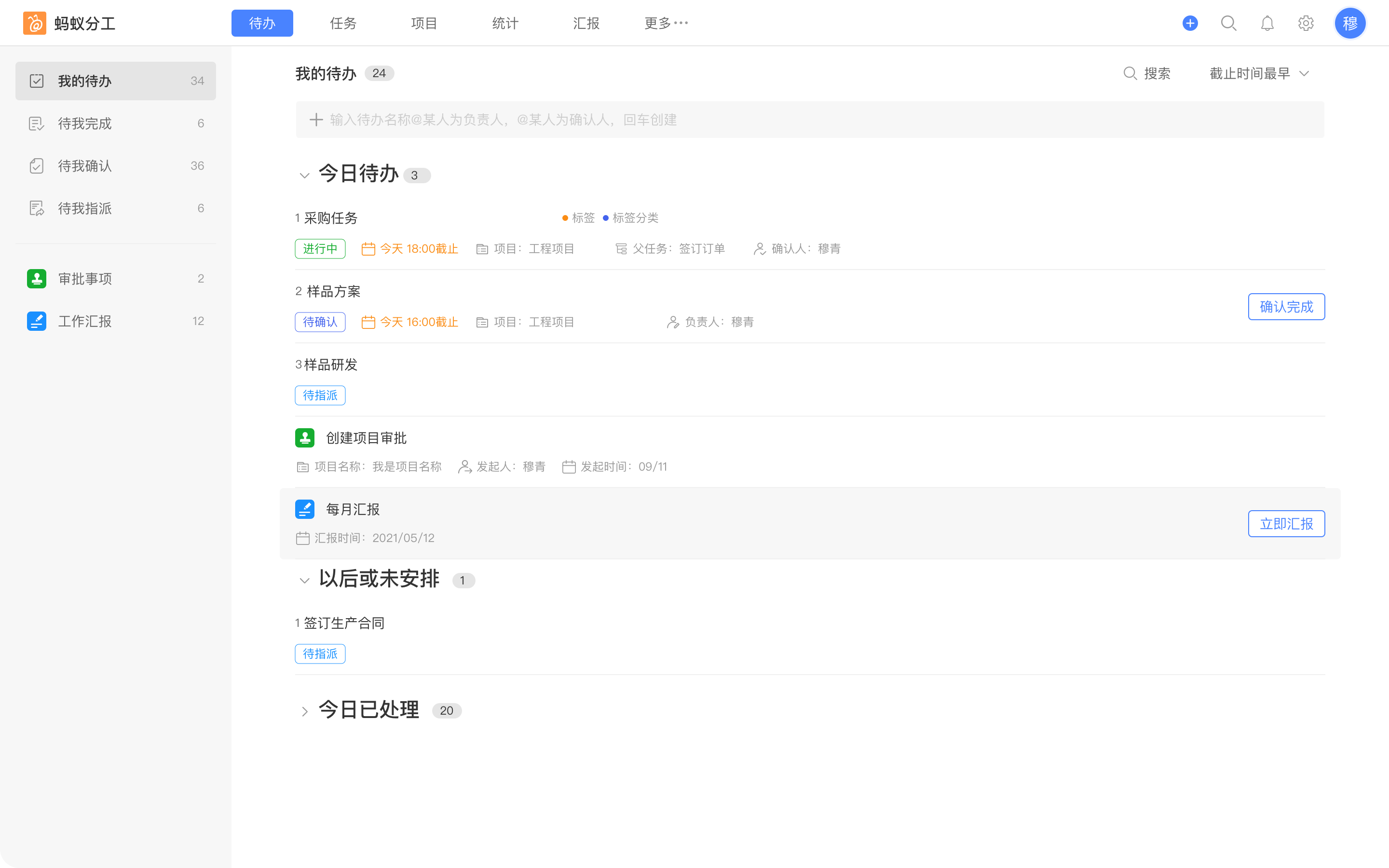This screenshot has width=1389, height=868.
Task: Click 待指派 tag under 签订生产合同
Action: tap(320, 654)
